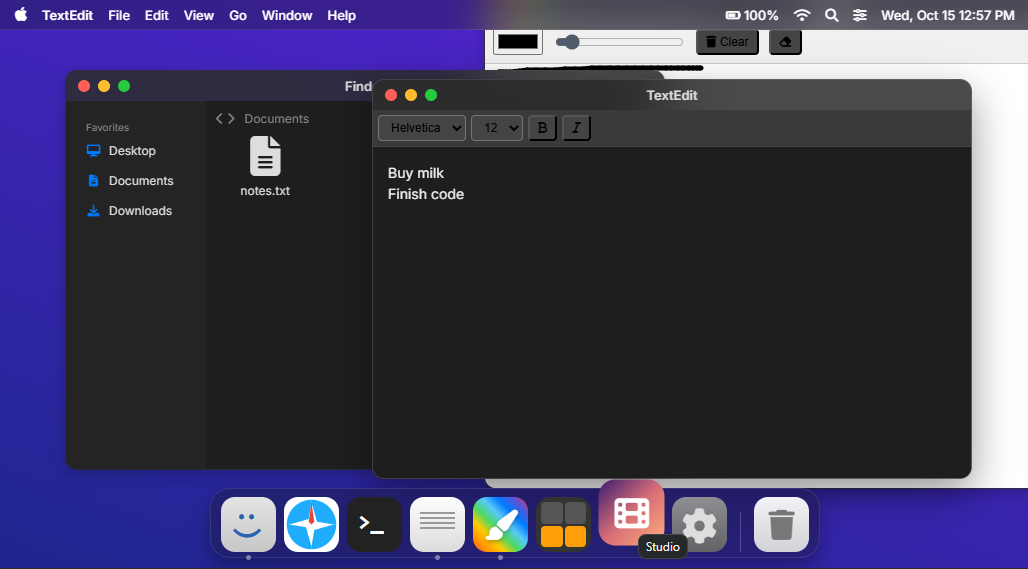The height and width of the screenshot is (569, 1028).
Task: Maximize the Finder window
Action: click(x=124, y=86)
